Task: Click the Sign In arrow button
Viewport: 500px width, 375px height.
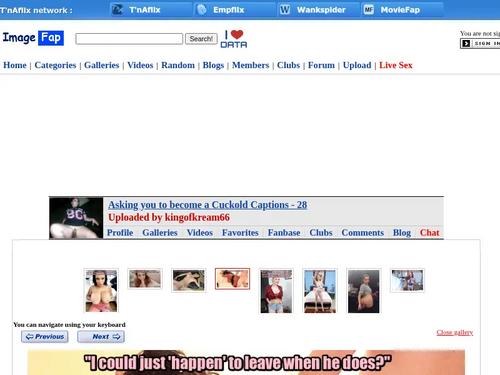Action: click(x=480, y=43)
